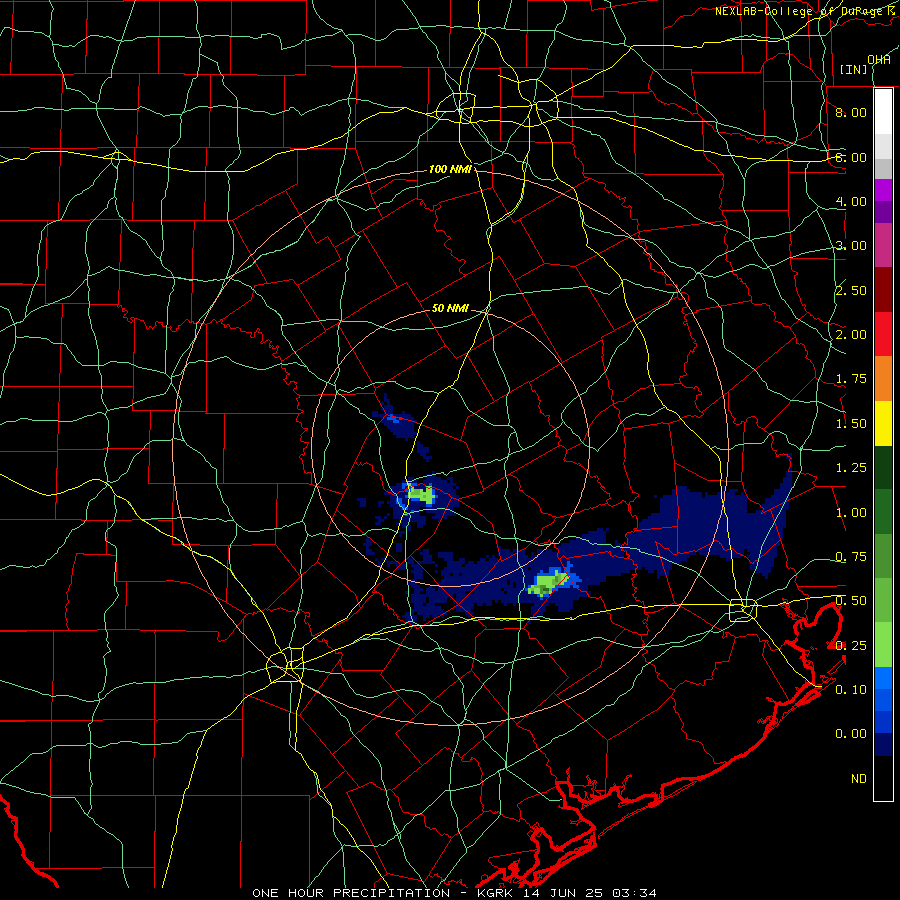Click the black ND legend swatch
Viewport: 900px width, 900px height.
click(883, 778)
